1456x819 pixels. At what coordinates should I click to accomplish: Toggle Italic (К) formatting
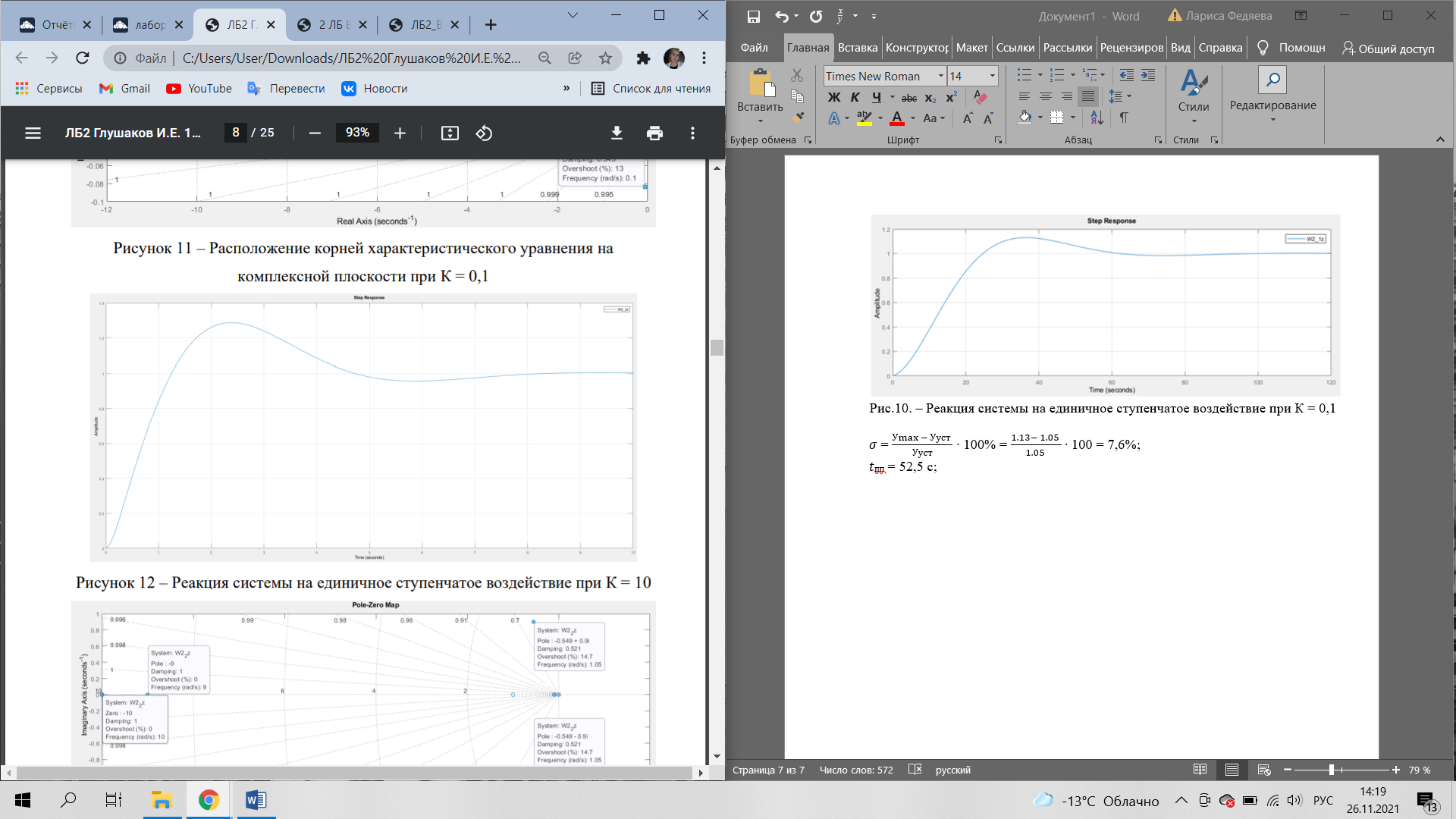[x=855, y=97]
